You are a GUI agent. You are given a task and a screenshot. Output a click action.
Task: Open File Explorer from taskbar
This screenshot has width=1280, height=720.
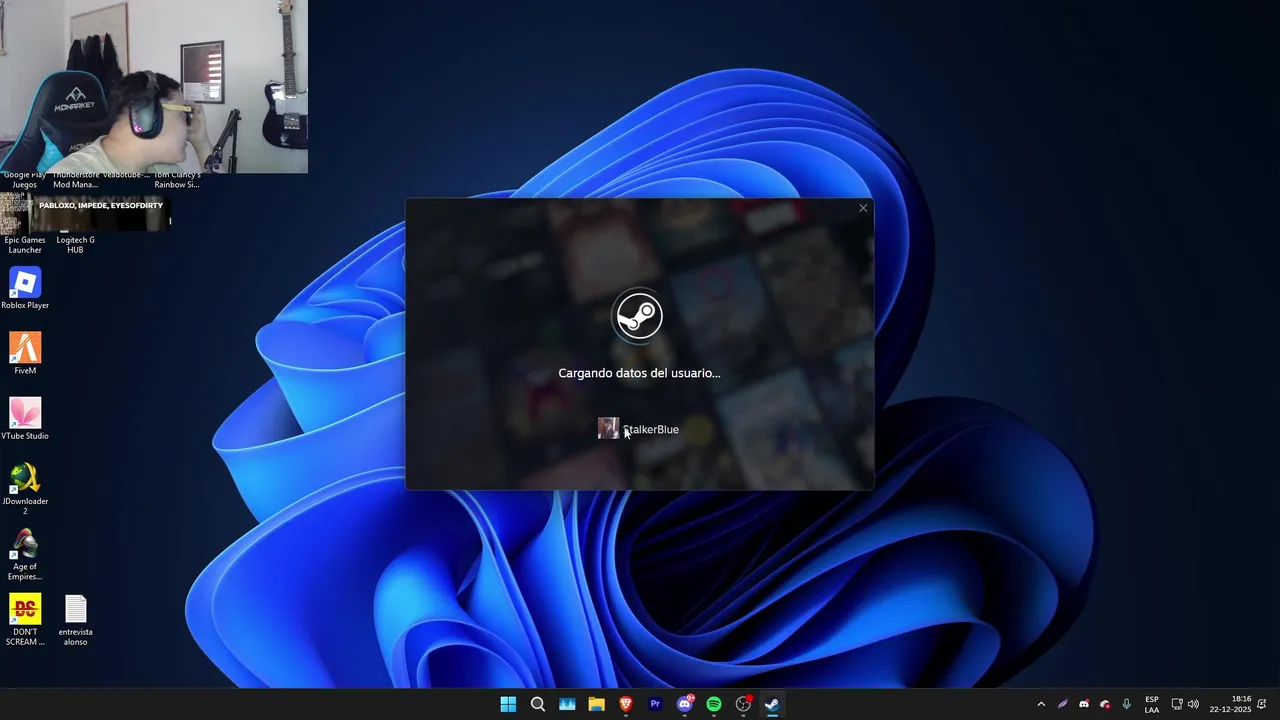tap(596, 704)
